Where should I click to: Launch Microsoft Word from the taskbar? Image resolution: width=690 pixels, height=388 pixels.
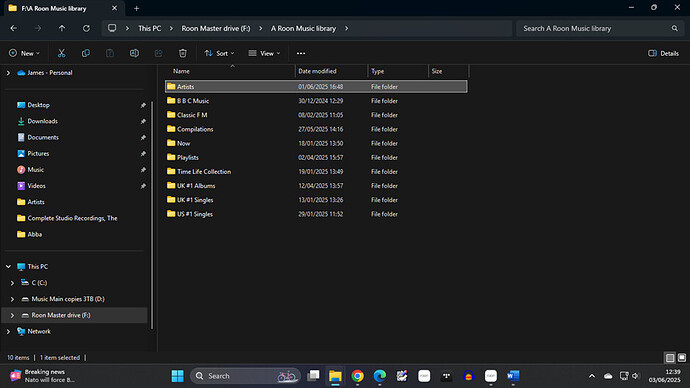pyautogui.click(x=513, y=376)
